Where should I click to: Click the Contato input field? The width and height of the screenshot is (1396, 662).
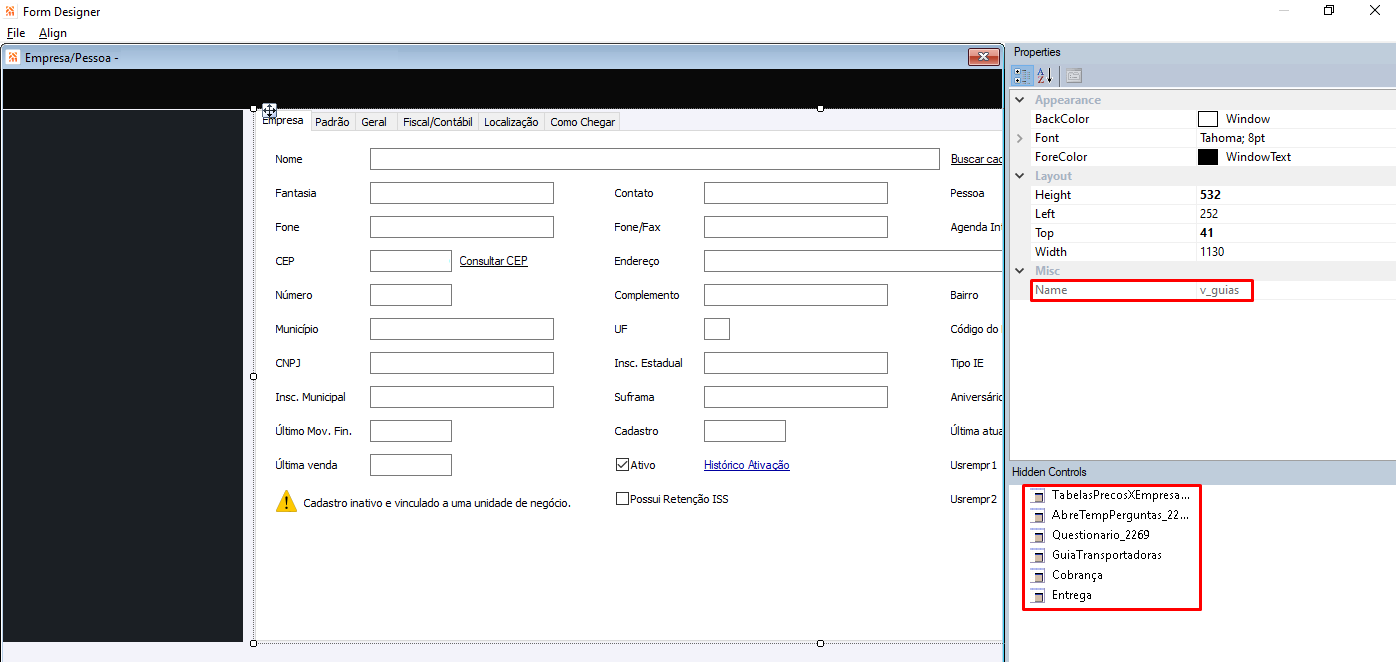796,193
